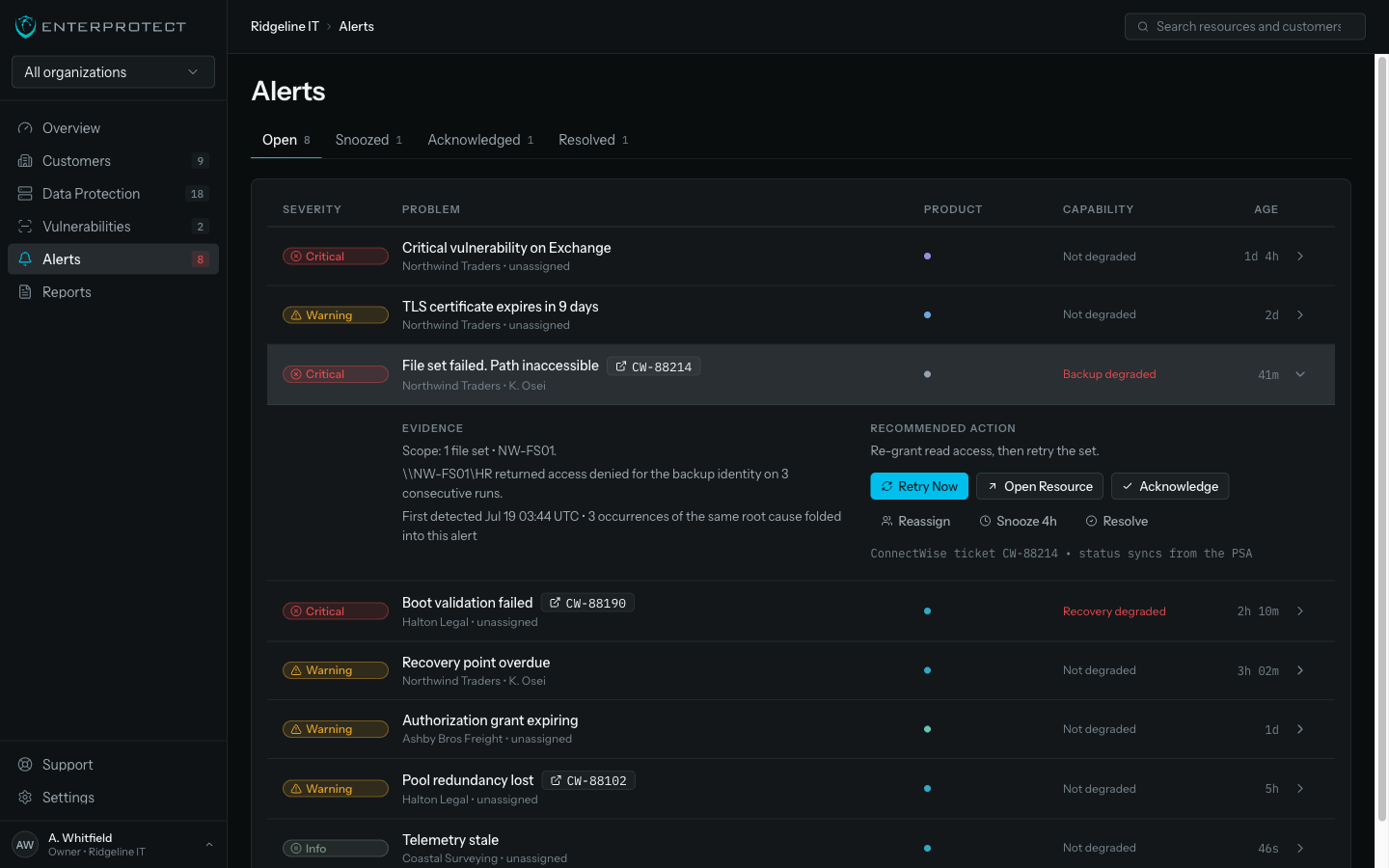Click the Settings gear icon
The height and width of the screenshot is (868, 1389).
pos(25,798)
